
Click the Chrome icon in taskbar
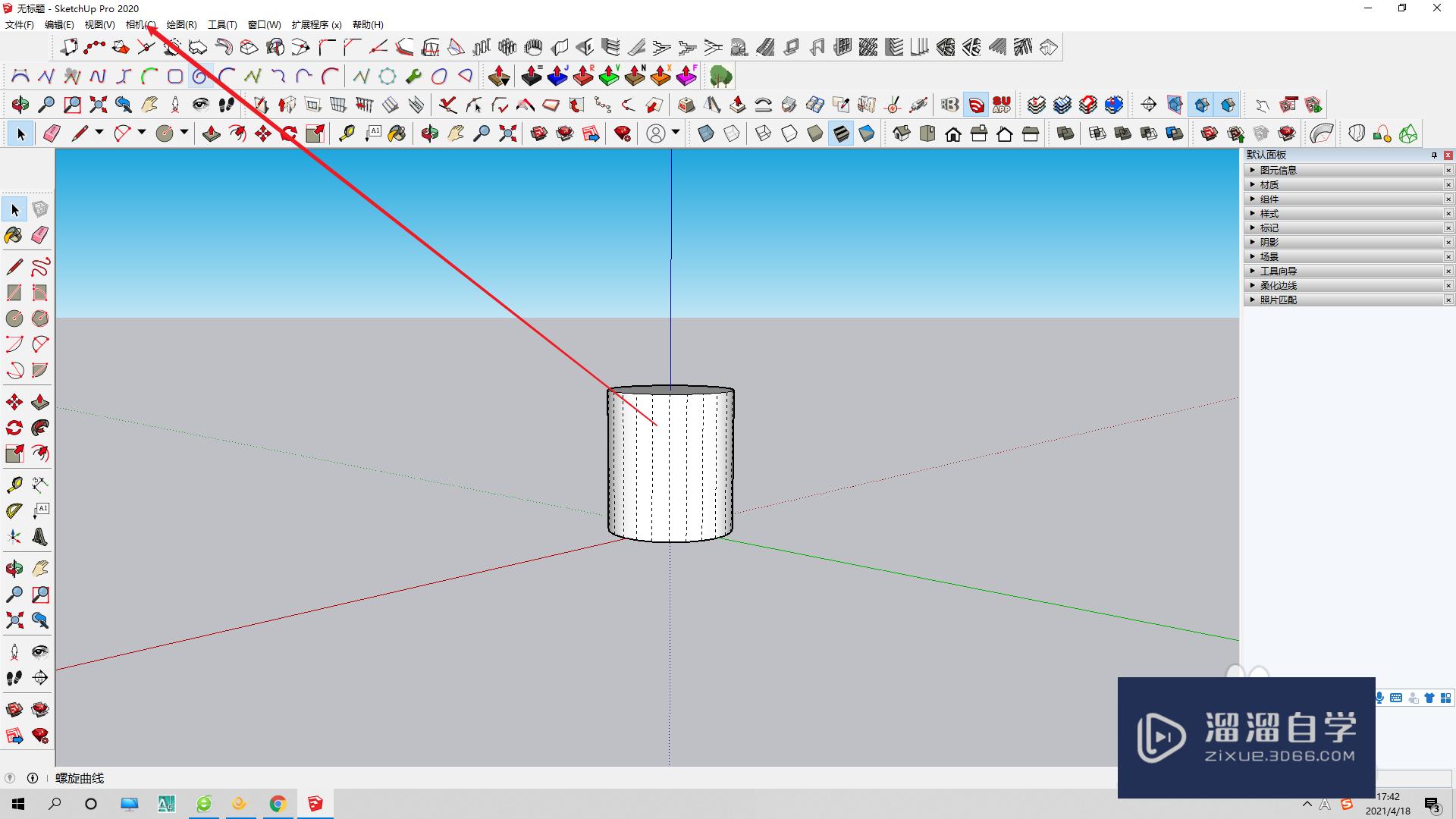tap(278, 804)
